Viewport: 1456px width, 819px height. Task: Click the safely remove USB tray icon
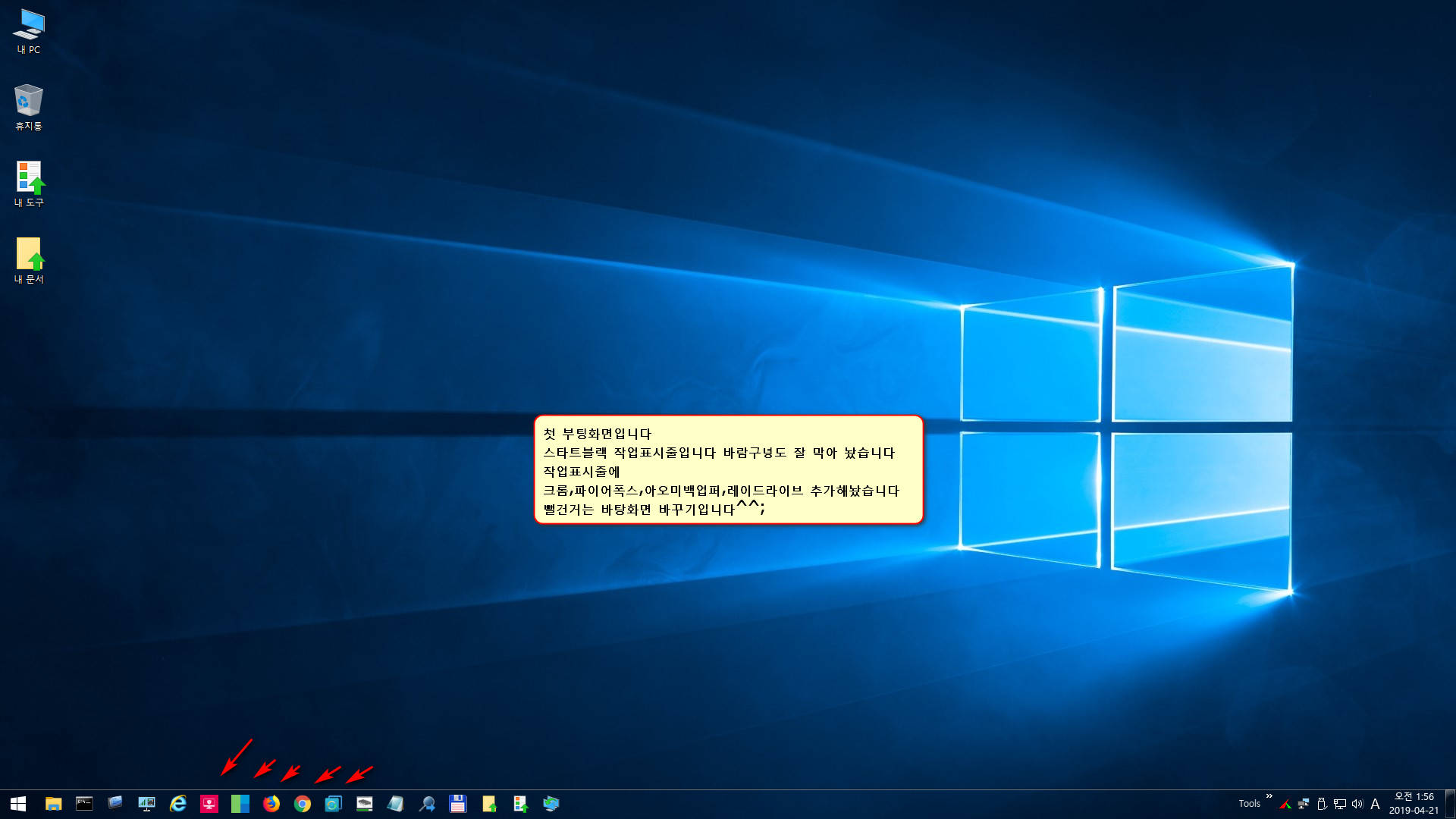[x=1322, y=804]
